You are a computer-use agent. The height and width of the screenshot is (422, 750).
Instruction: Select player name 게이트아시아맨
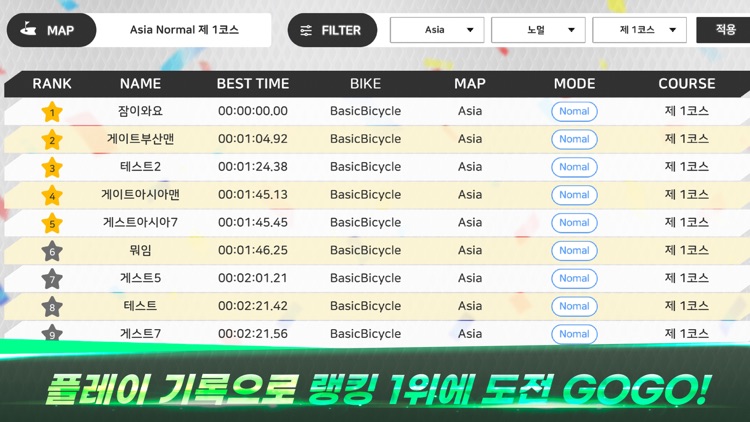(140, 194)
